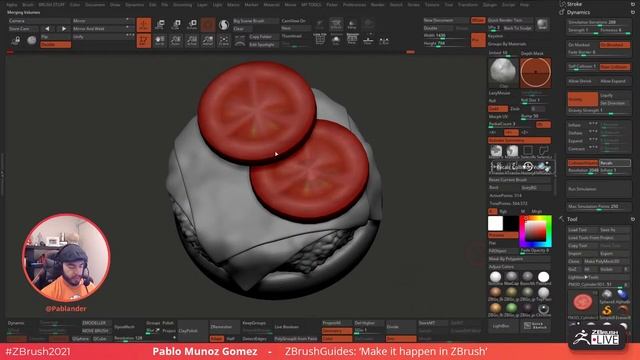This screenshot has height=360, width=640.
Task: Click the Load Tool button
Action: tap(582, 230)
